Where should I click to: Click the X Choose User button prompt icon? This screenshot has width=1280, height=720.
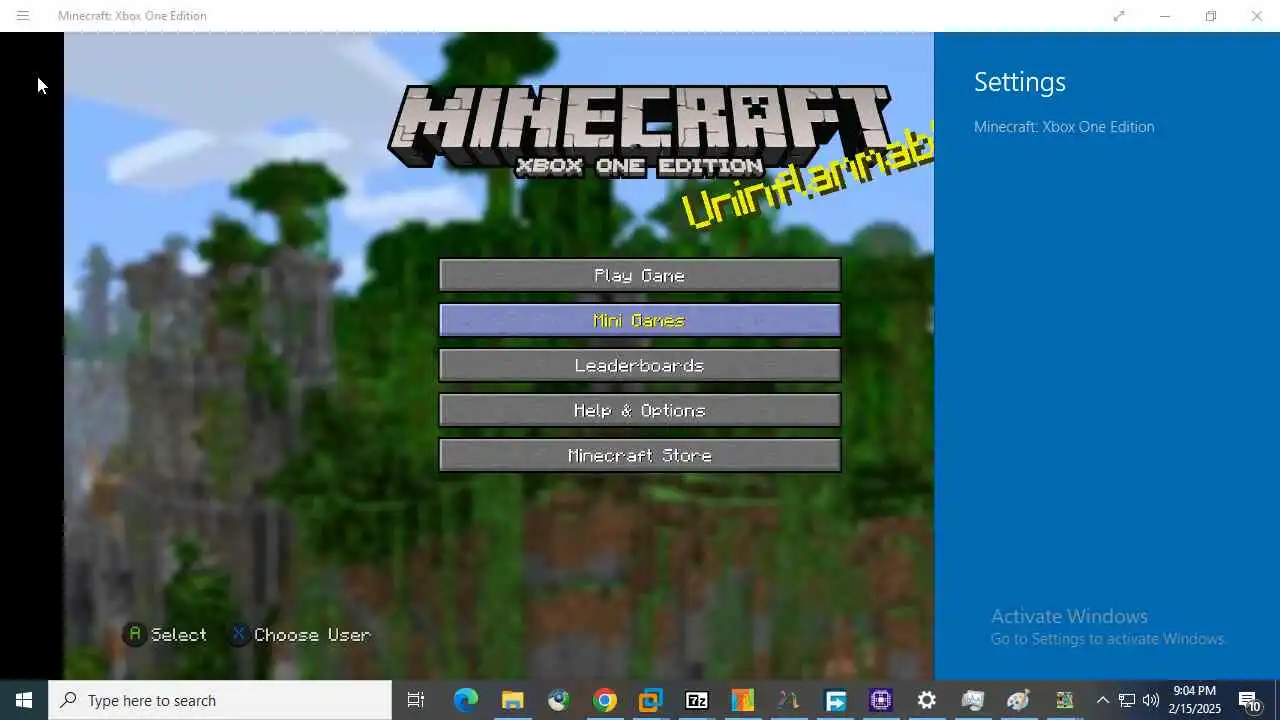pyautogui.click(x=238, y=634)
